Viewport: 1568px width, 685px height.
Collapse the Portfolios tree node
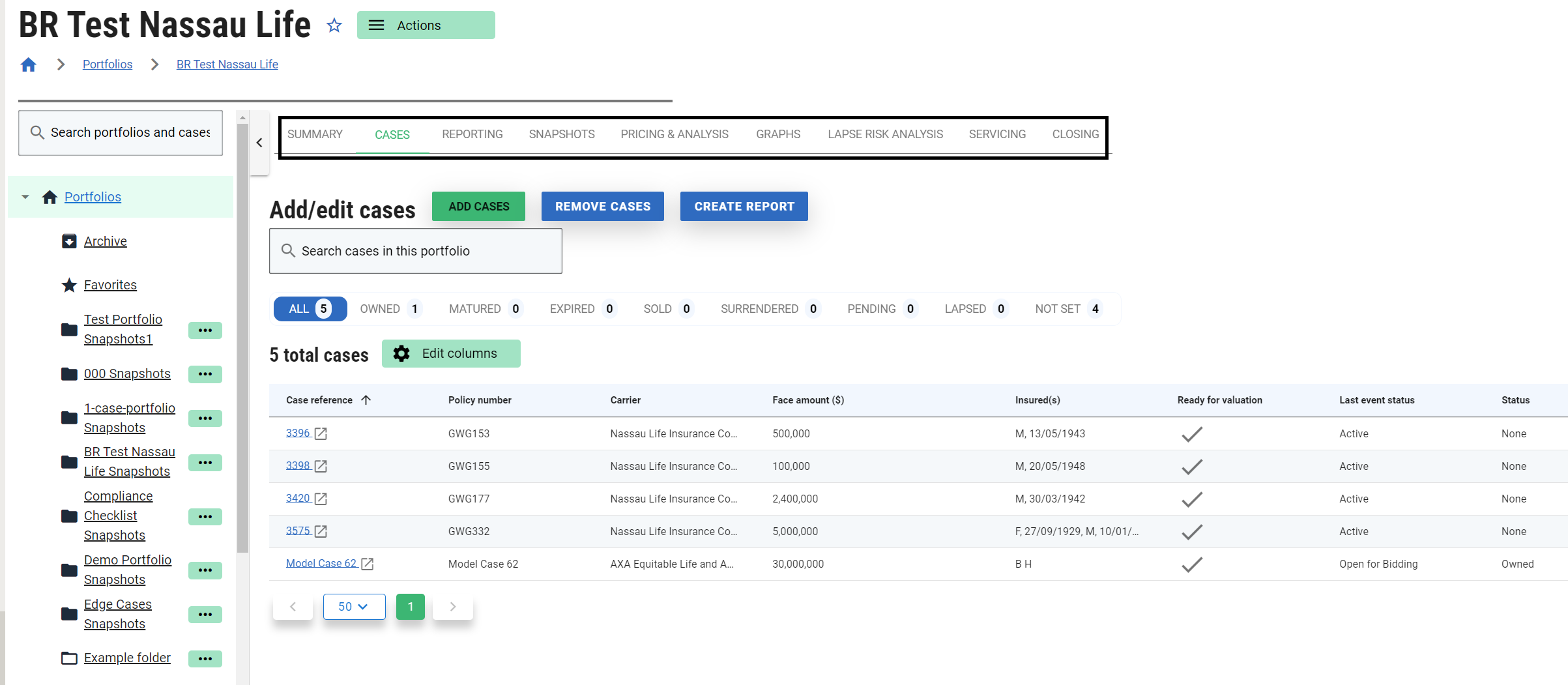tap(25, 197)
